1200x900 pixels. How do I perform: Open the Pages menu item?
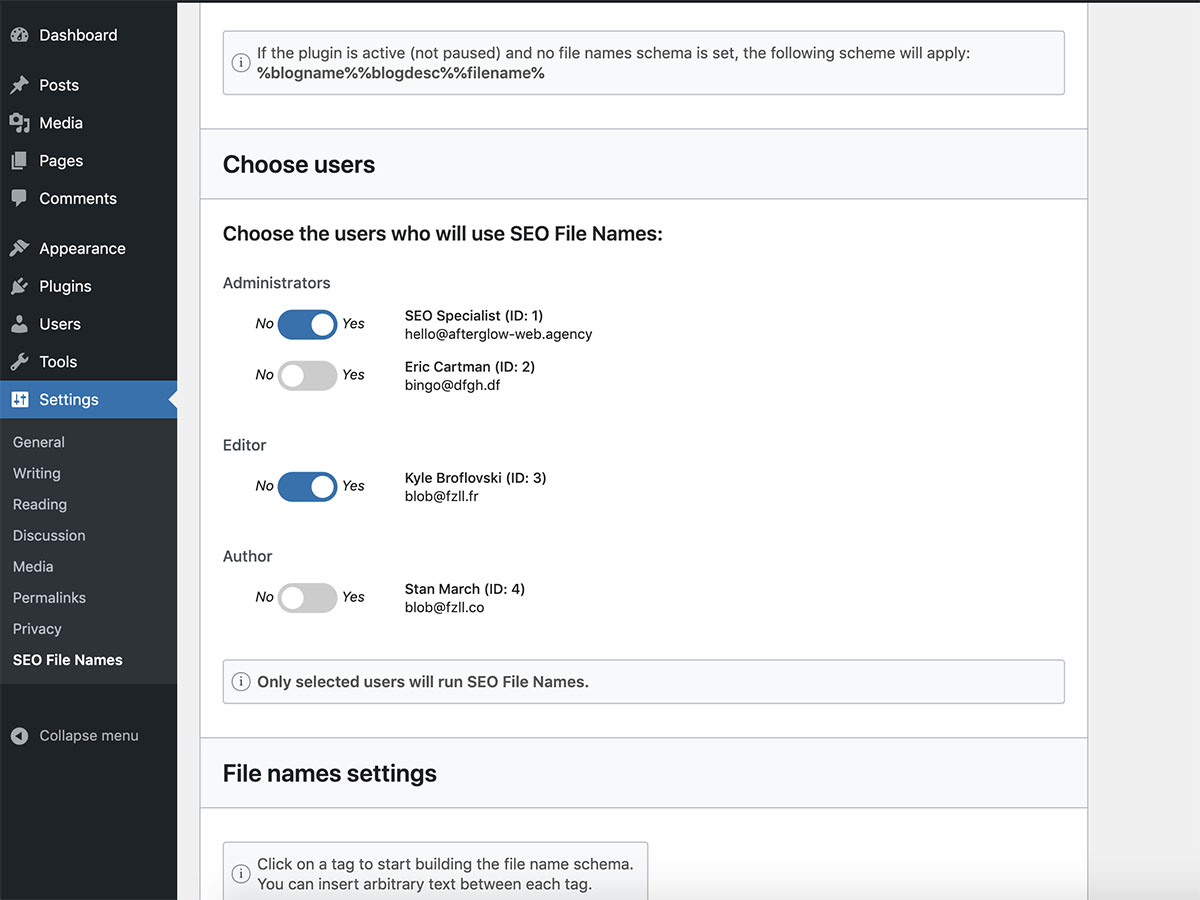[x=88, y=161]
